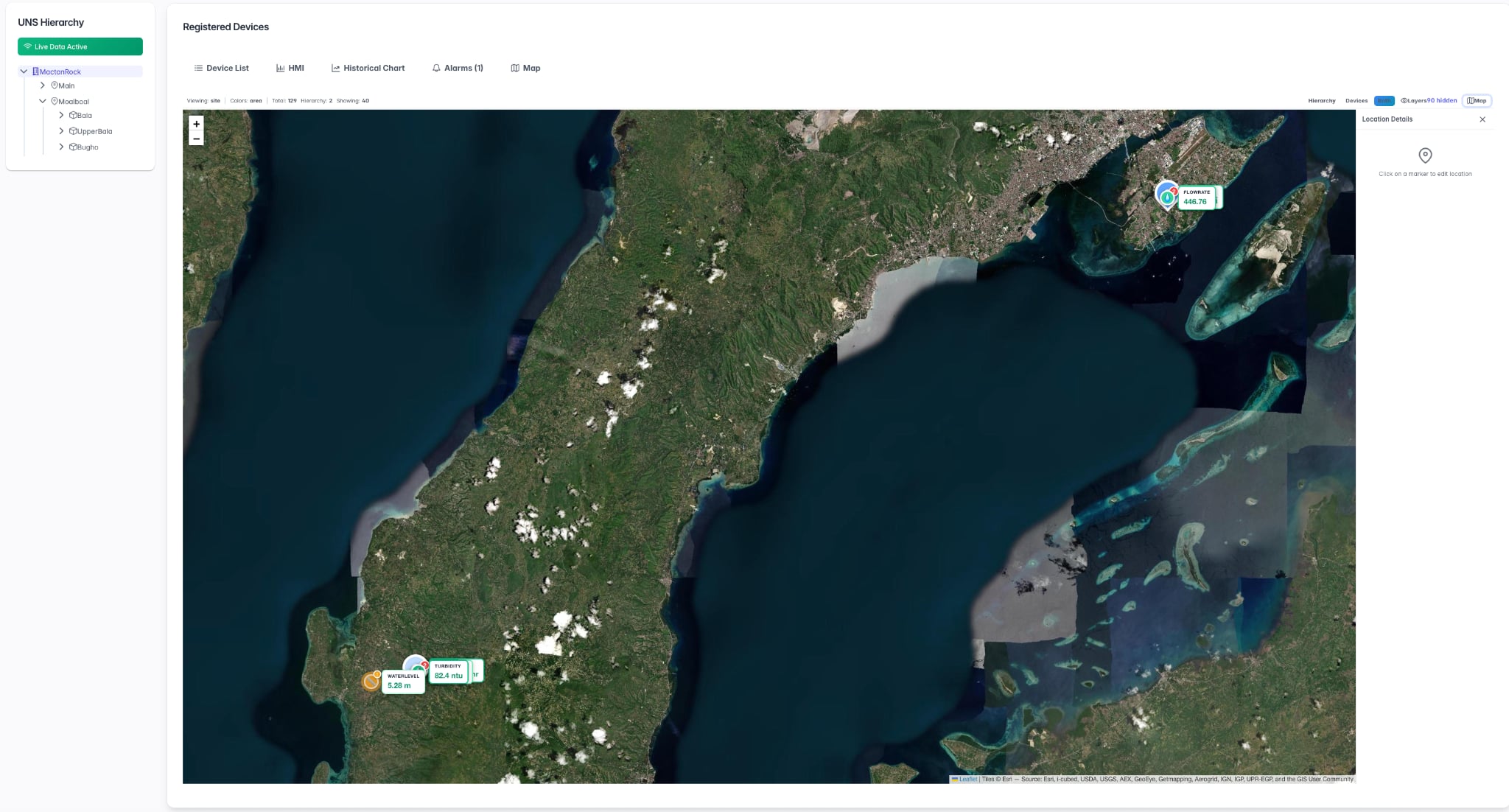Click the Map basemap button at top right
This screenshot has width=1509, height=812.
tap(1477, 101)
